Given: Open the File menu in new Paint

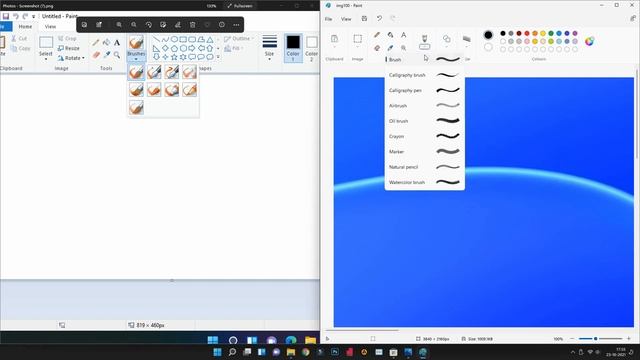Looking at the screenshot, I should (329, 19).
